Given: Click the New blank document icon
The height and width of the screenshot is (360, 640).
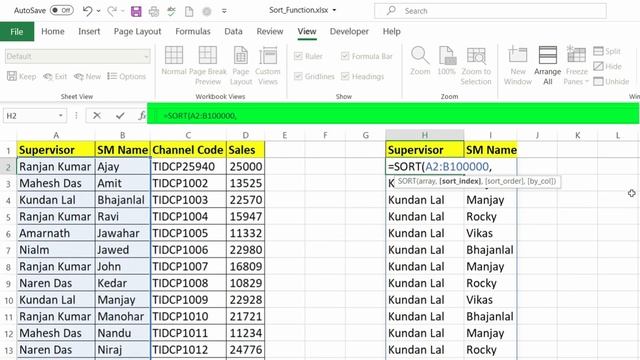Looking at the screenshot, I should (189, 11).
